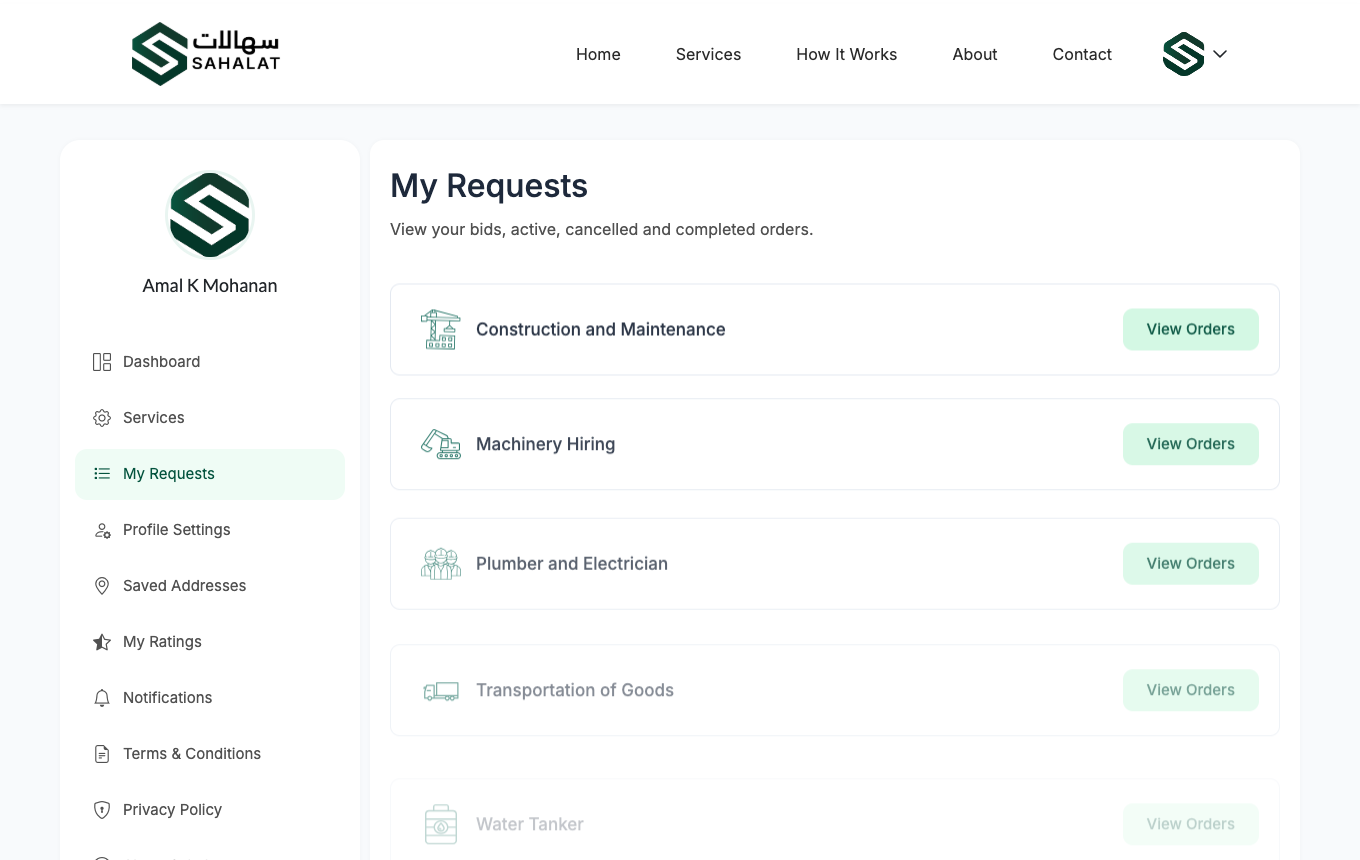Open Services in the top navigation bar
The height and width of the screenshot is (860, 1360).
coord(708,54)
